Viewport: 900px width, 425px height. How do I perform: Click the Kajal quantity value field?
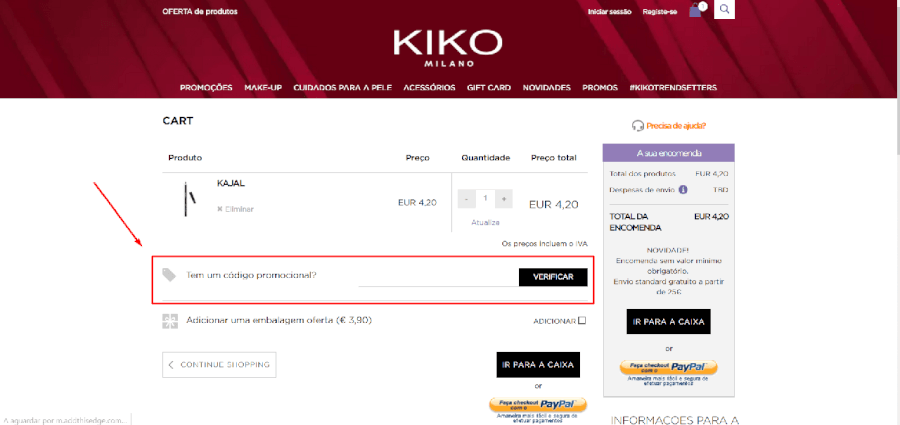[x=485, y=199]
